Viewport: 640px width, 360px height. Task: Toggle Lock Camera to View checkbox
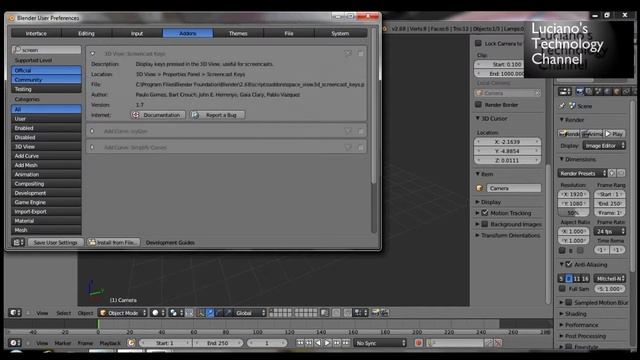(478, 43)
